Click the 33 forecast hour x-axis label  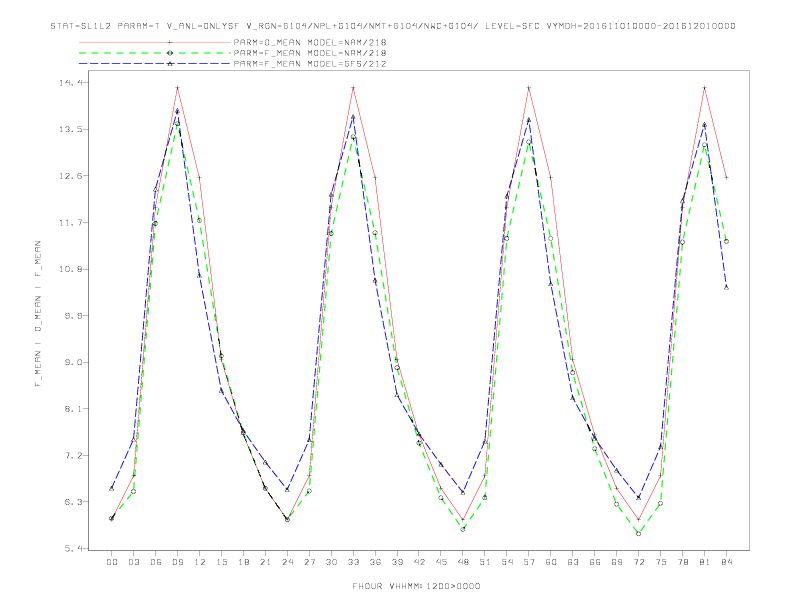click(x=353, y=562)
